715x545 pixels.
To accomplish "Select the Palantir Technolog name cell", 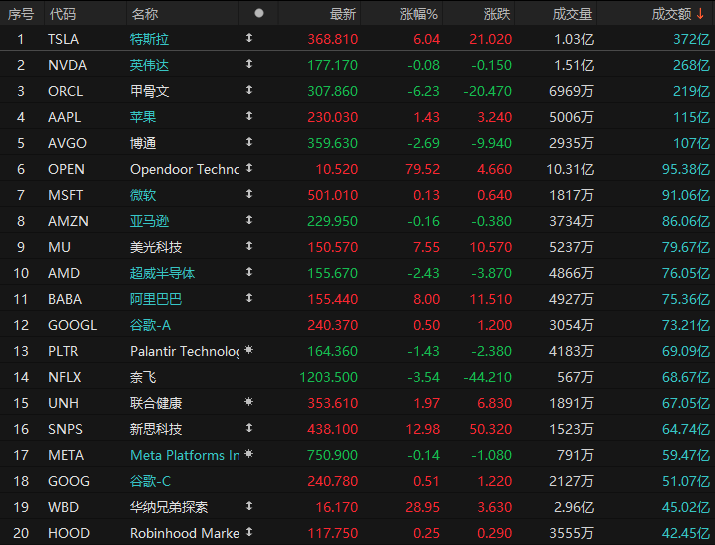I will (185, 351).
